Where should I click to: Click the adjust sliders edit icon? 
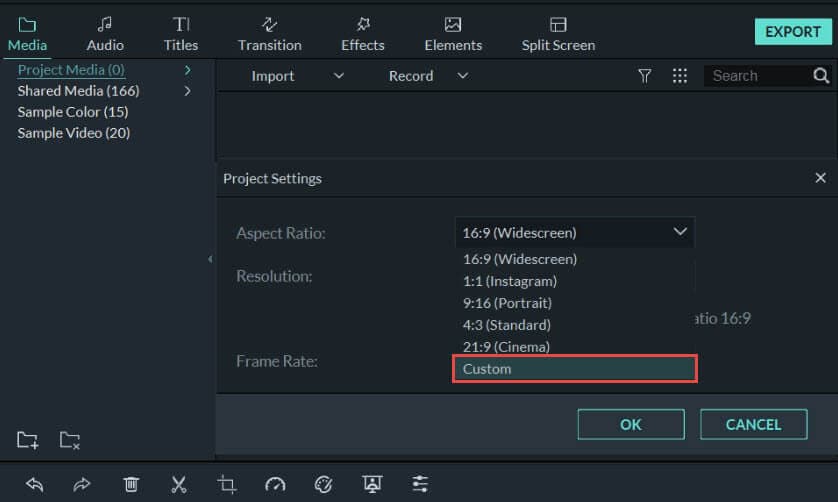(421, 484)
